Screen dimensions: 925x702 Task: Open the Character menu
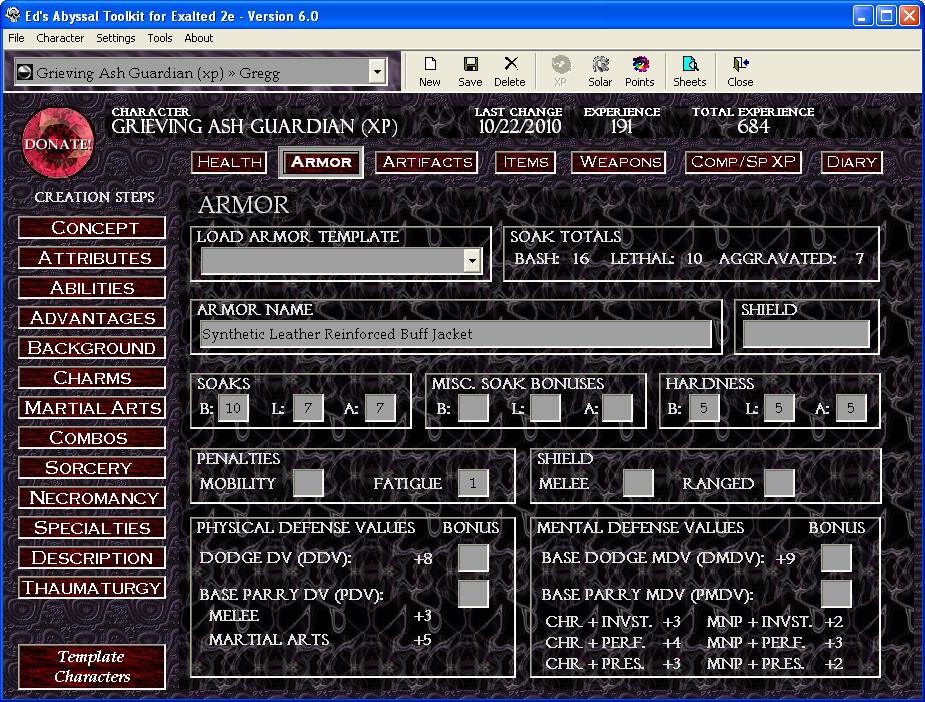pos(60,38)
